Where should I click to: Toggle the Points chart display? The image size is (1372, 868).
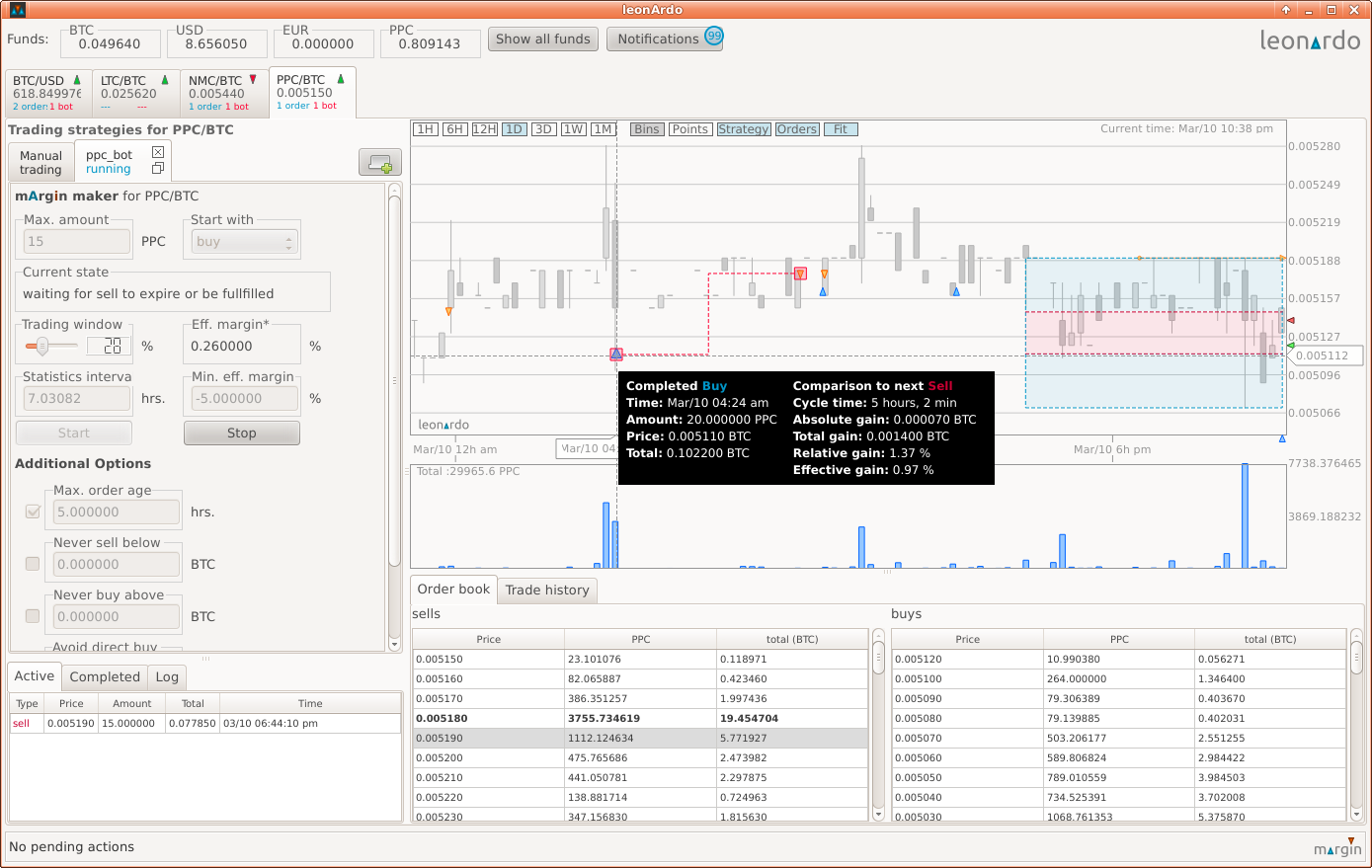pos(689,129)
